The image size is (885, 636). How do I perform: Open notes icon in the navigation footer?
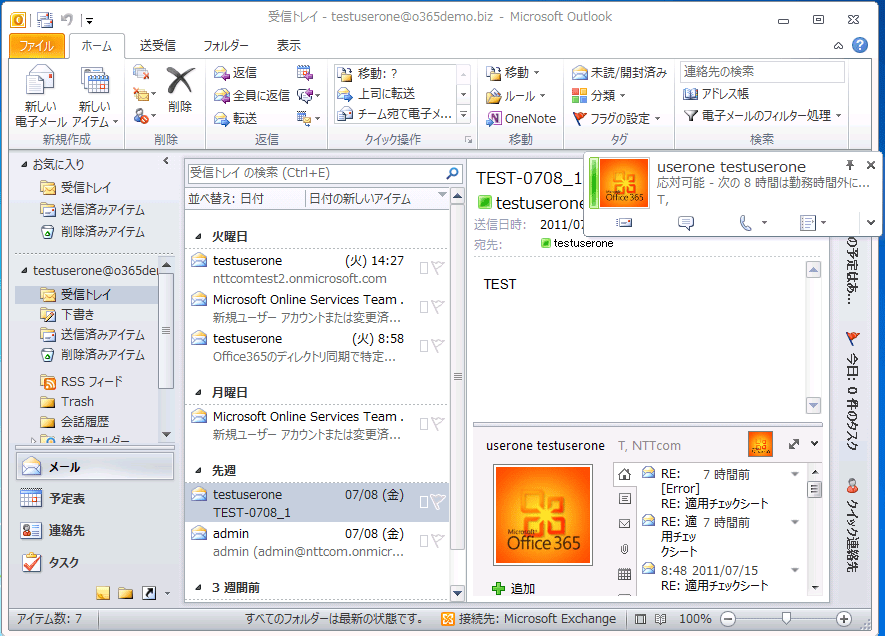click(103, 593)
